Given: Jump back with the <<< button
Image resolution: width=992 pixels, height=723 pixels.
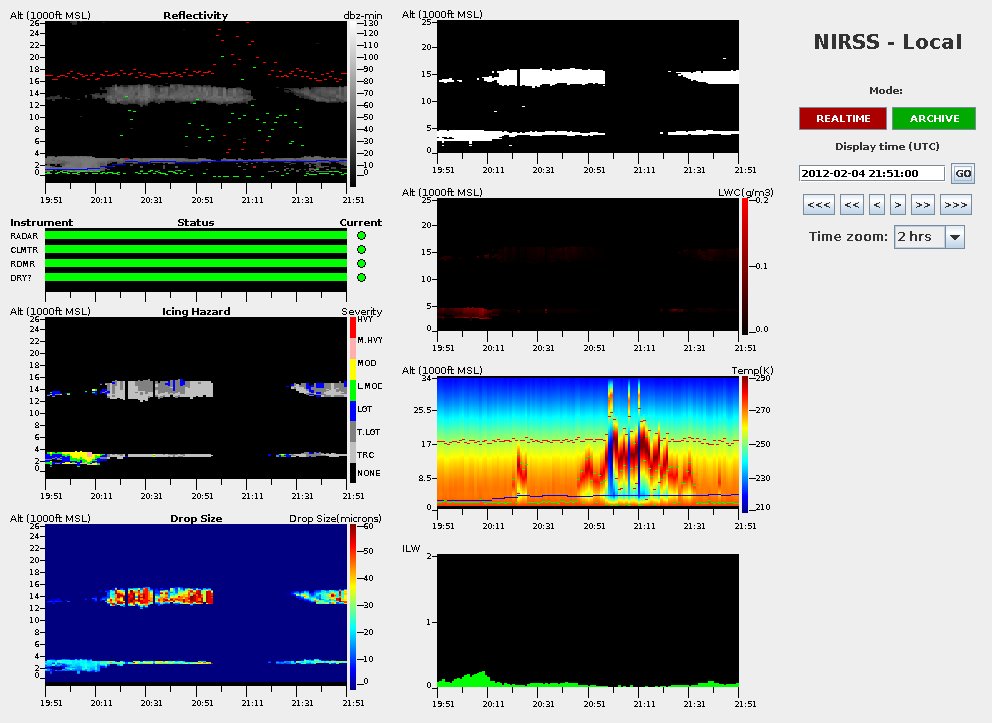Looking at the screenshot, I should (x=819, y=205).
